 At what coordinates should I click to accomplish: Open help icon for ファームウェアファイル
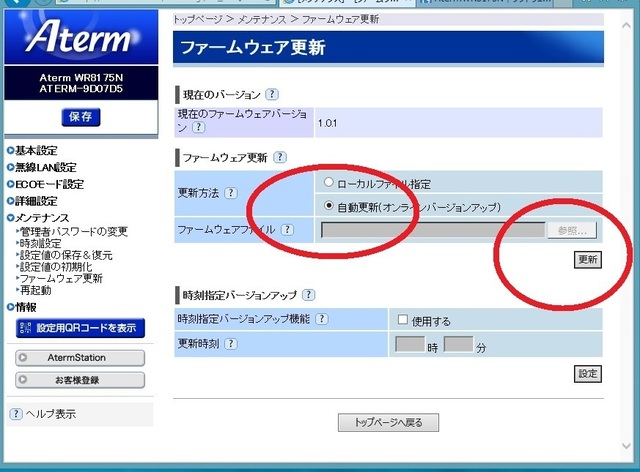[x=287, y=230]
